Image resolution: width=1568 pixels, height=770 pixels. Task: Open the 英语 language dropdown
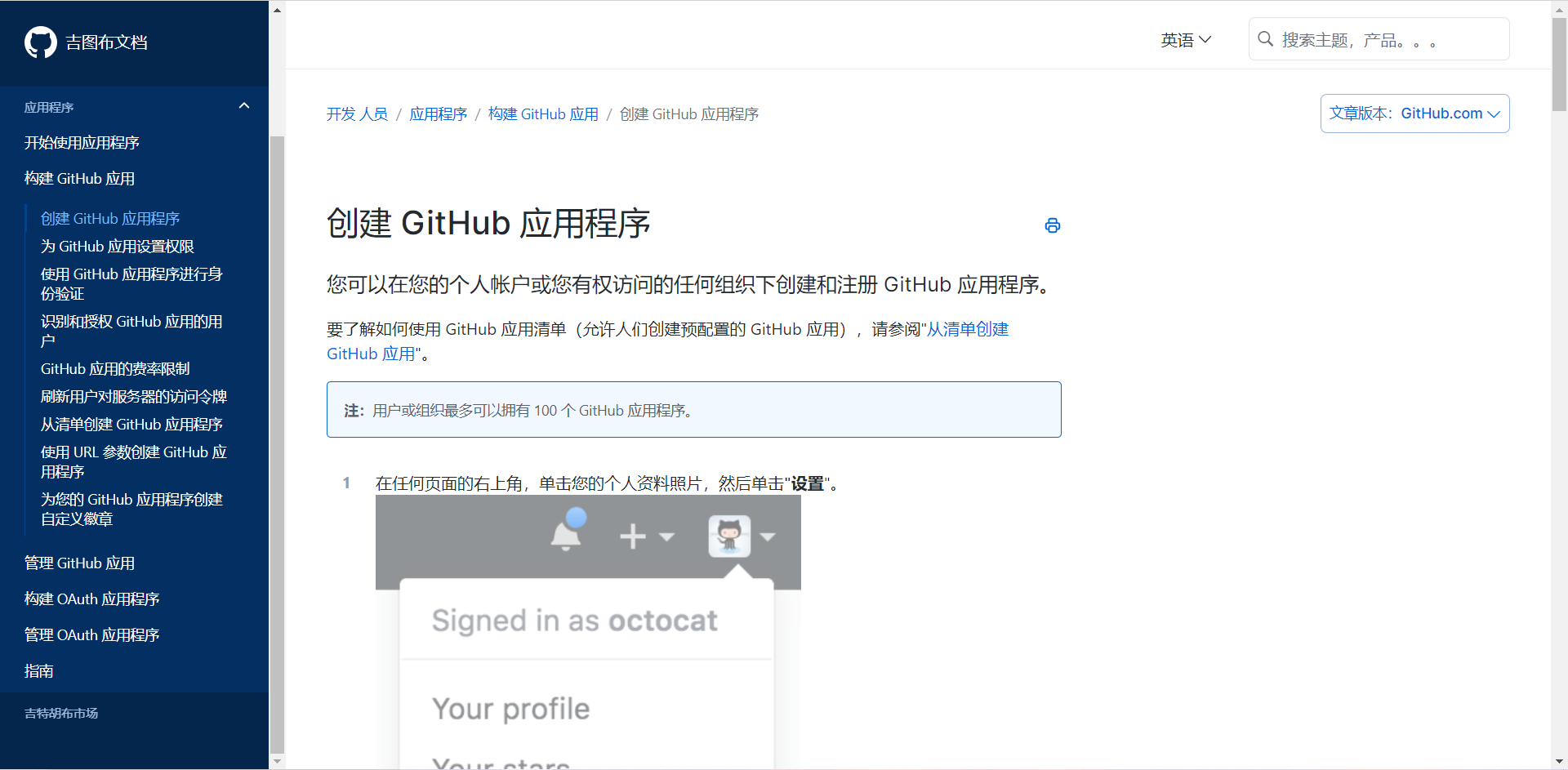click(x=1186, y=40)
